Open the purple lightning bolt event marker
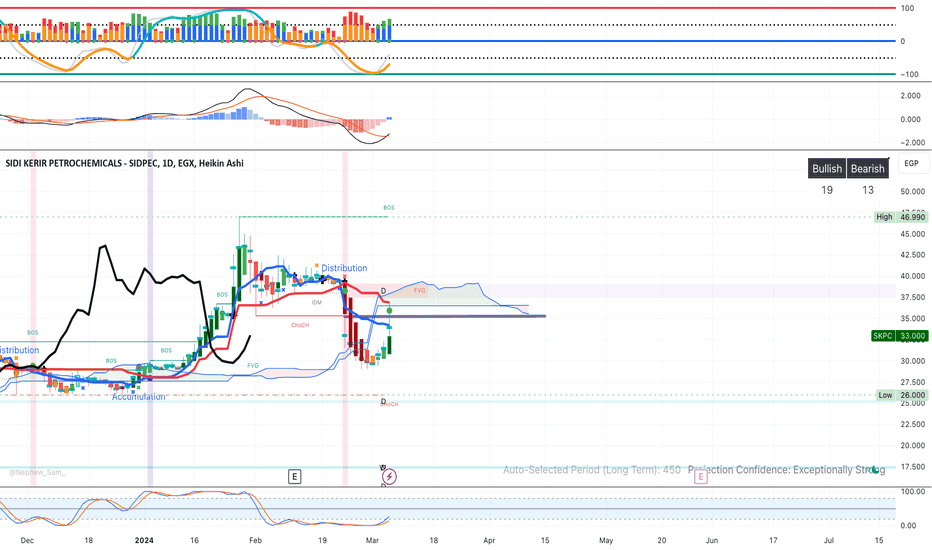This screenshot has height=550, width=932. [x=389, y=476]
